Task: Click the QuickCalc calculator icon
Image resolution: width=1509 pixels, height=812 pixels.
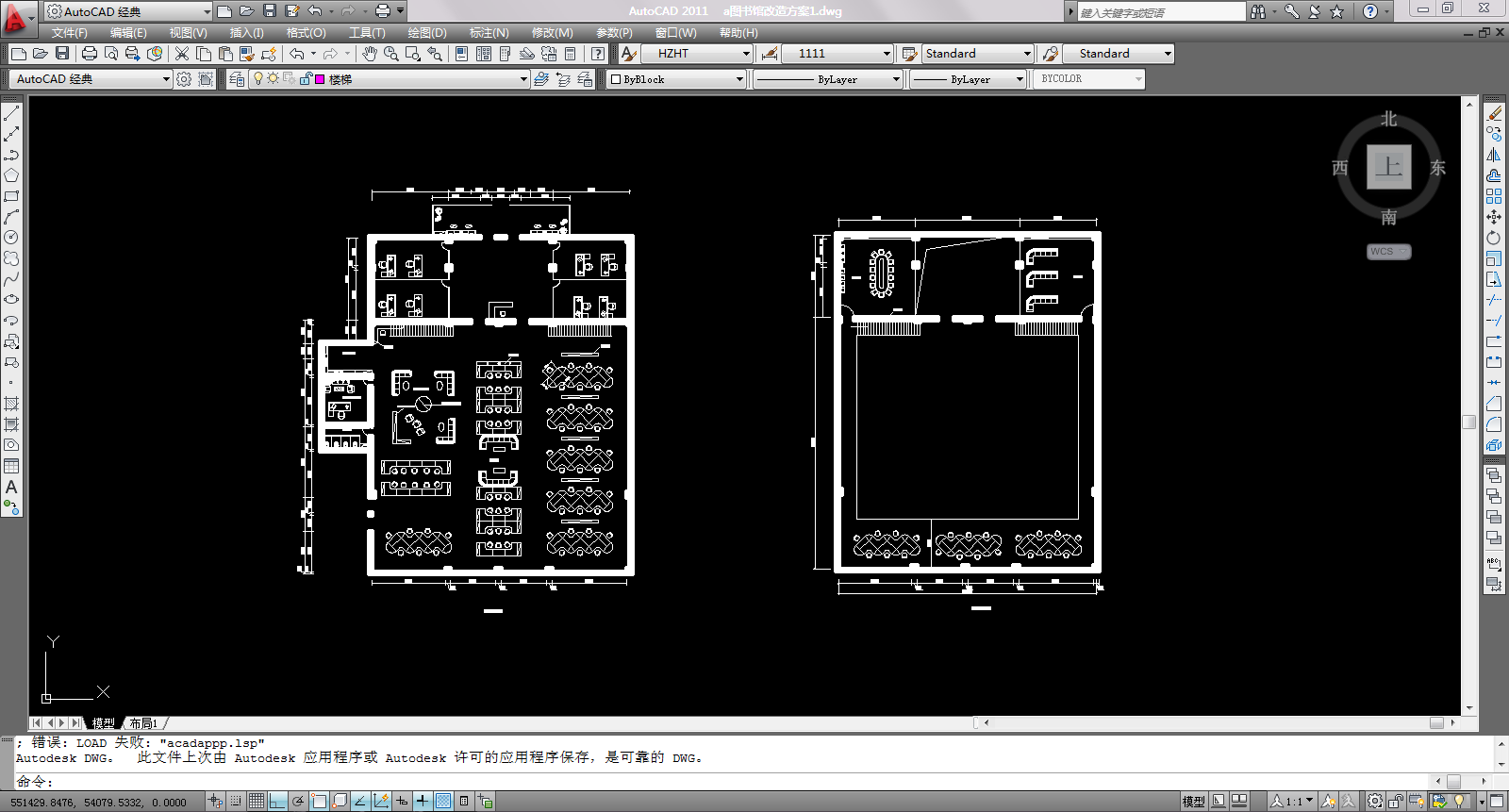Action: (571, 54)
